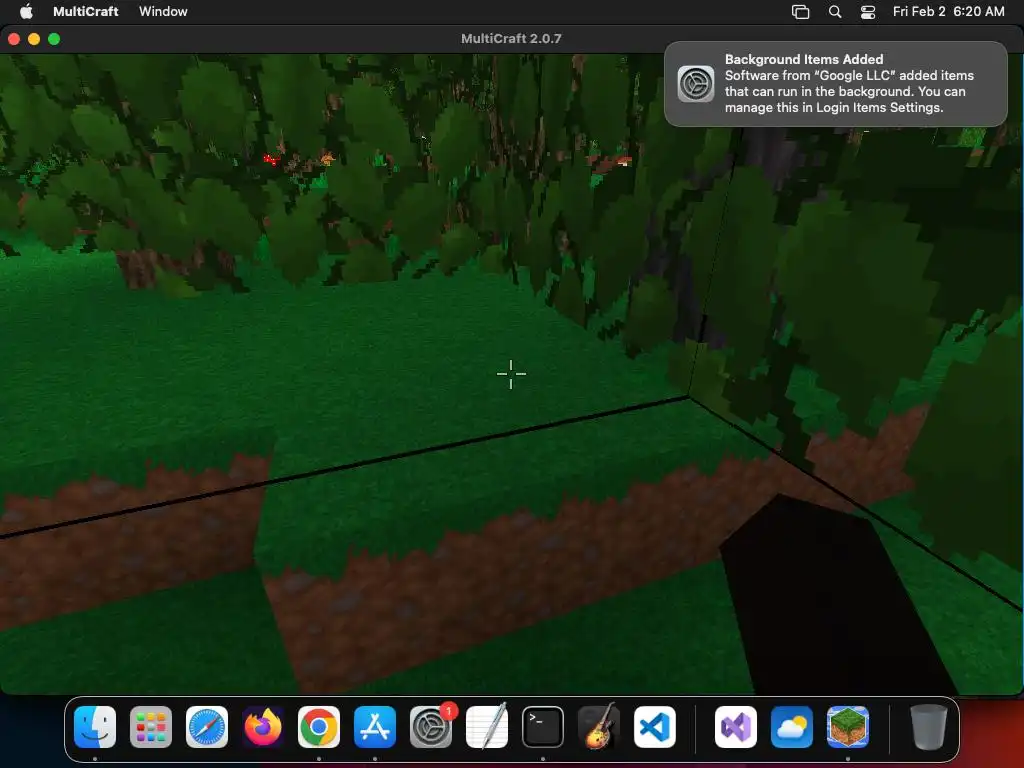Open Terminal from the dock

543,727
